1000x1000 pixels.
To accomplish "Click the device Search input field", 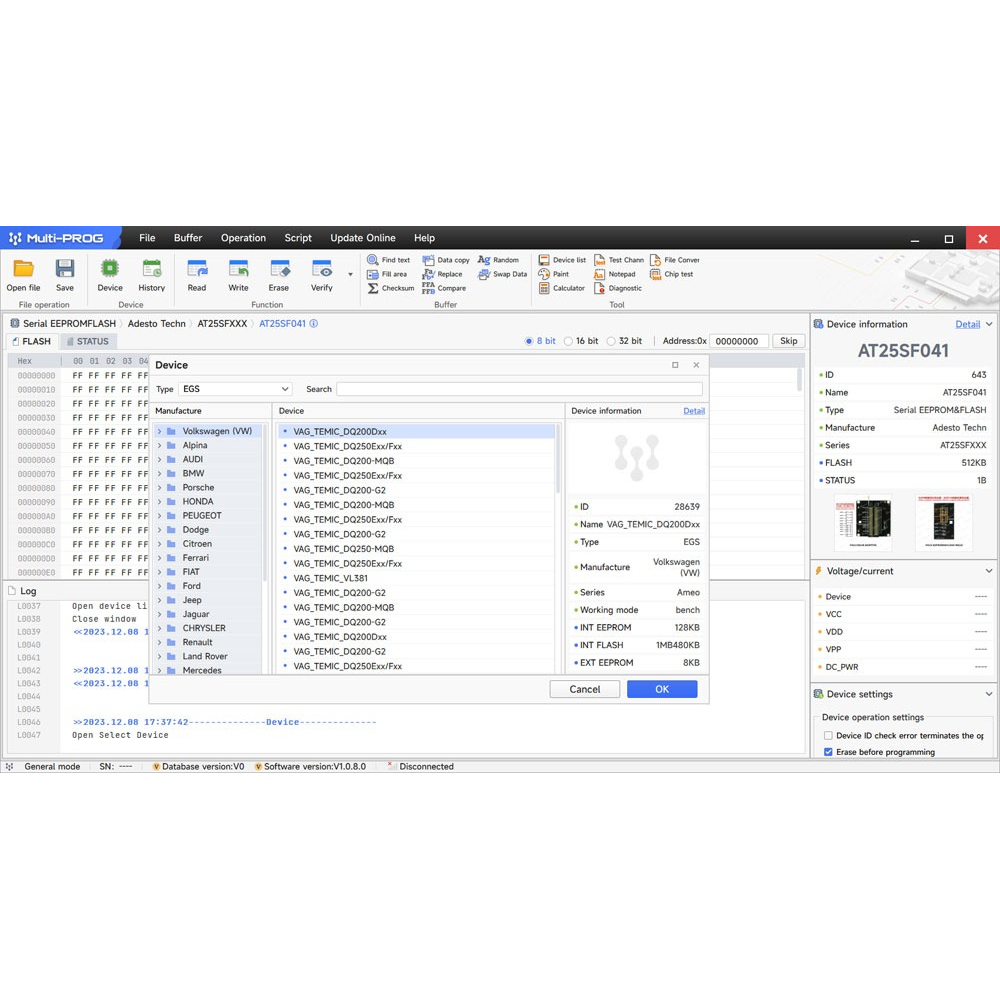I will pyautogui.click(x=519, y=389).
